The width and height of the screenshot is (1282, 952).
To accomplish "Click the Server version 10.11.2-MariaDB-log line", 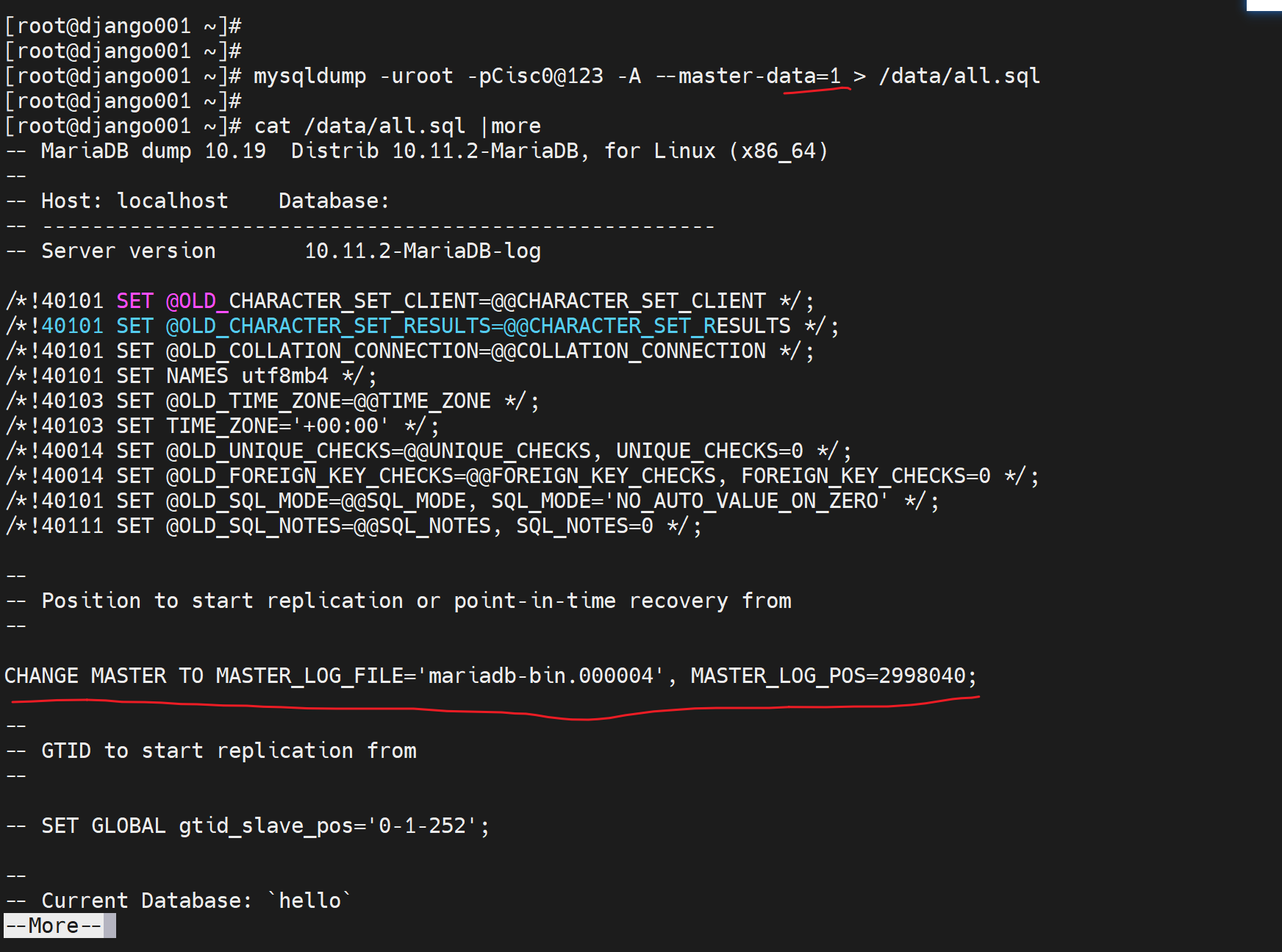I will click(290, 251).
